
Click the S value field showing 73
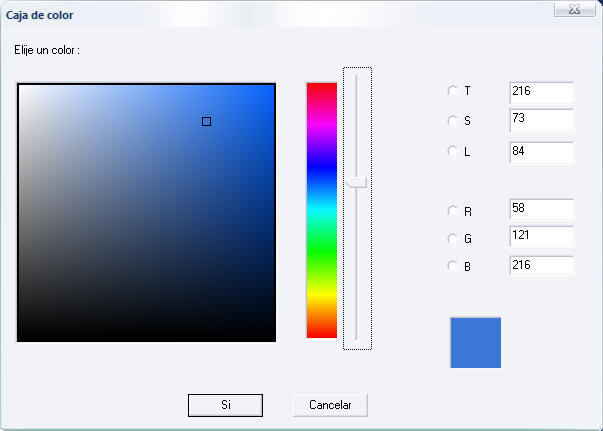(x=541, y=121)
